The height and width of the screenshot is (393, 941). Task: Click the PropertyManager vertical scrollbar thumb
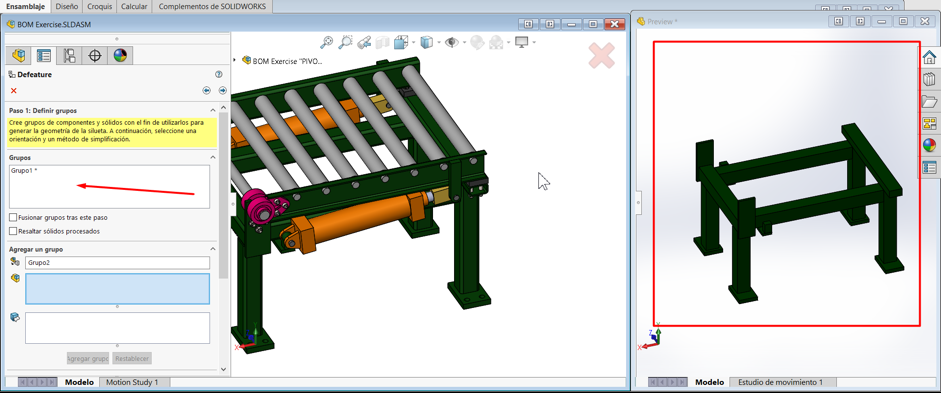click(224, 195)
